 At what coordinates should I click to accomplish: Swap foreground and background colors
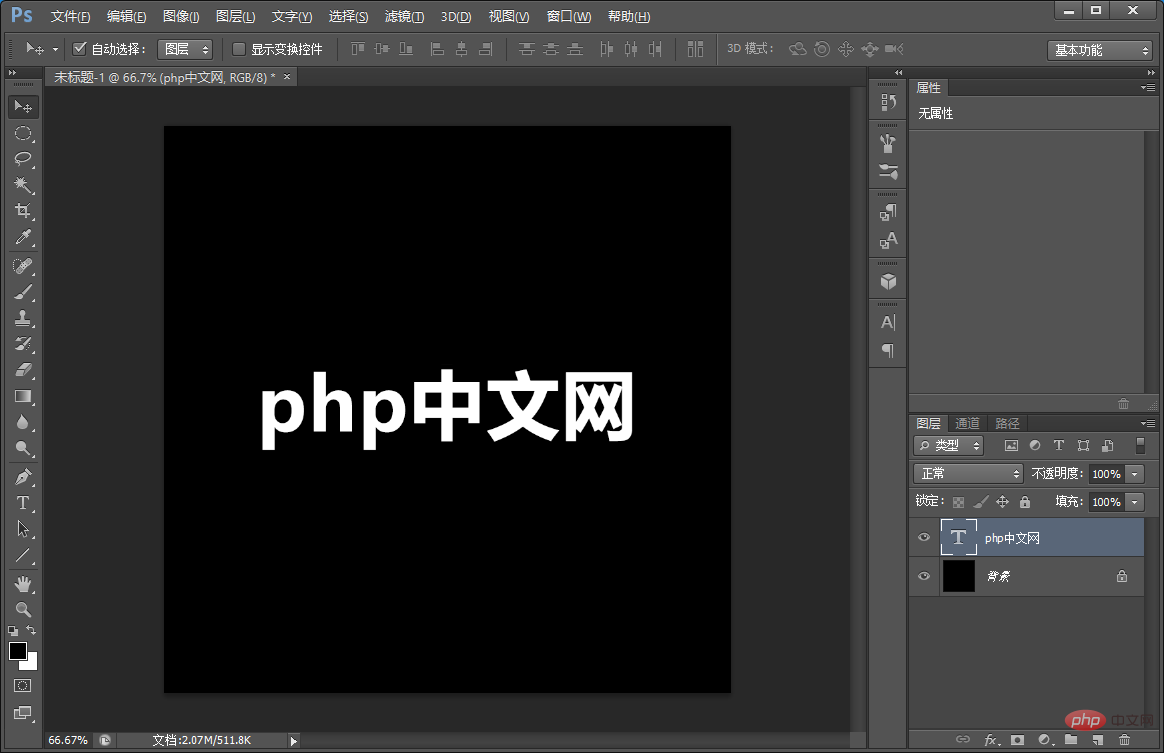point(31,630)
